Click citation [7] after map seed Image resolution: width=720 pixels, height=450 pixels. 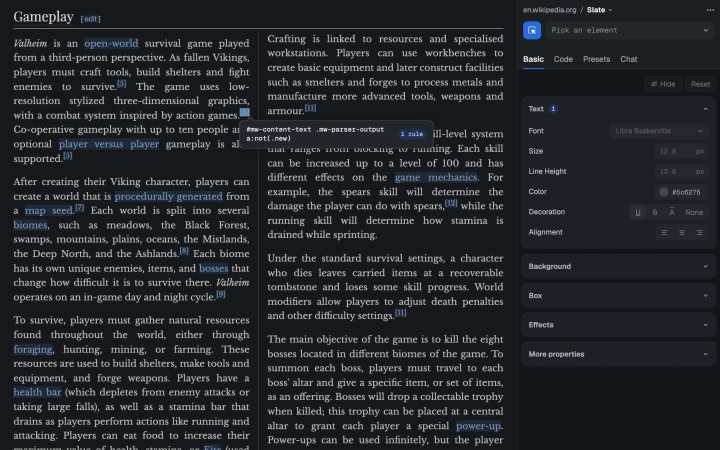click(79, 208)
